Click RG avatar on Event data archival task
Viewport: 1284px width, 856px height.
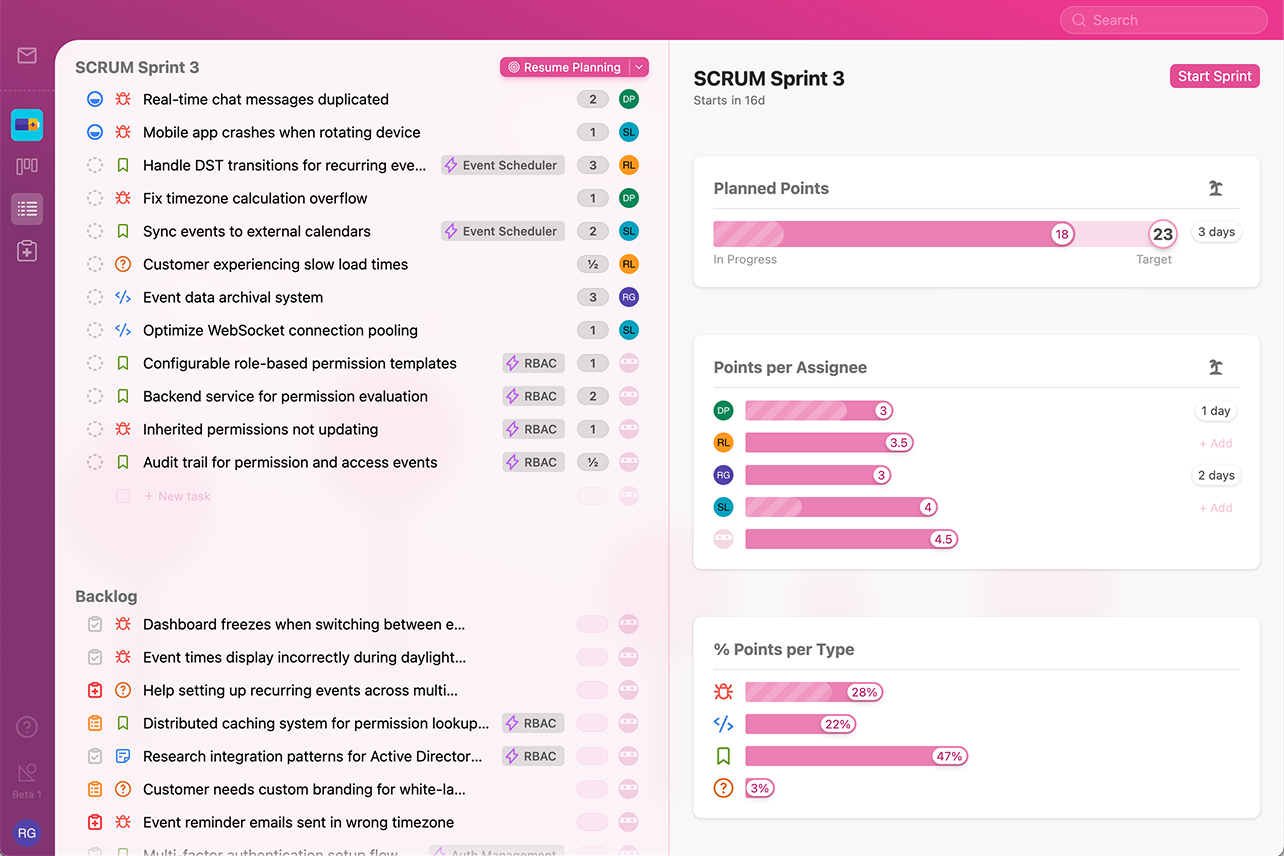(x=629, y=297)
